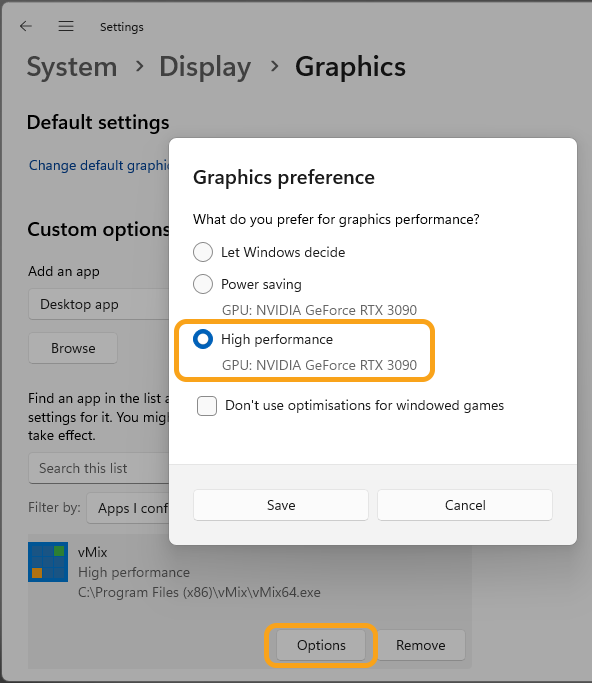Select Power saving radio button
The width and height of the screenshot is (592, 683).
(x=203, y=284)
